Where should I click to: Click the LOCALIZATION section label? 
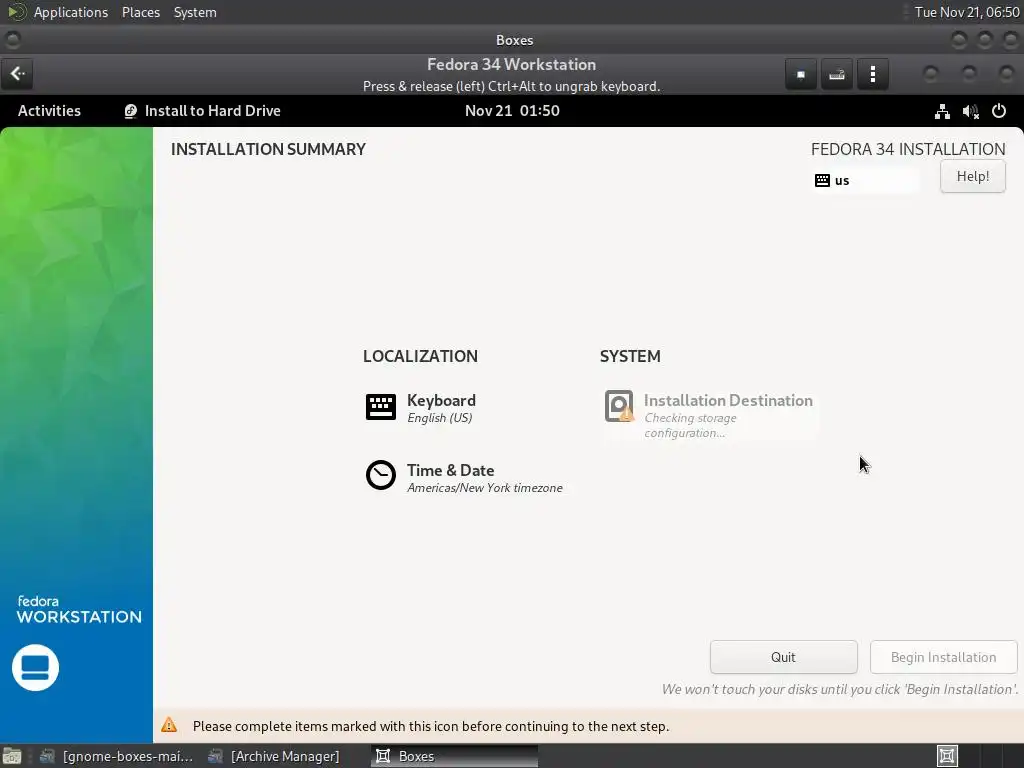(421, 357)
